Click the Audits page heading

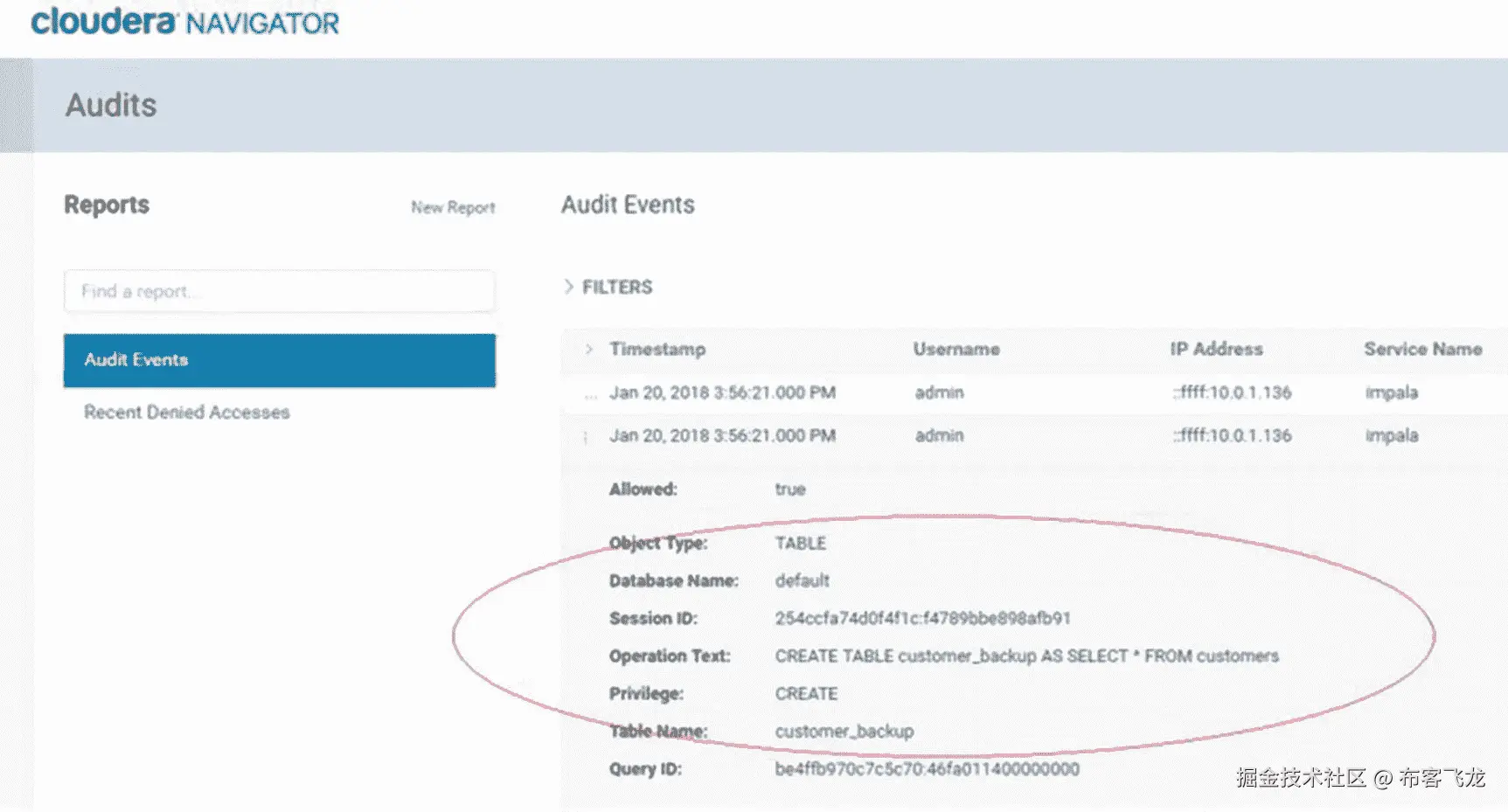point(111,105)
